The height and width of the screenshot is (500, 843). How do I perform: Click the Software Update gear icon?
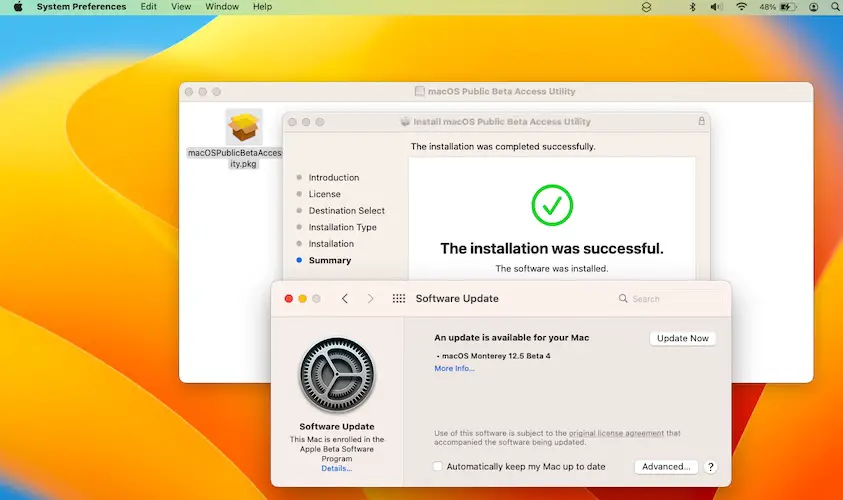[336, 374]
